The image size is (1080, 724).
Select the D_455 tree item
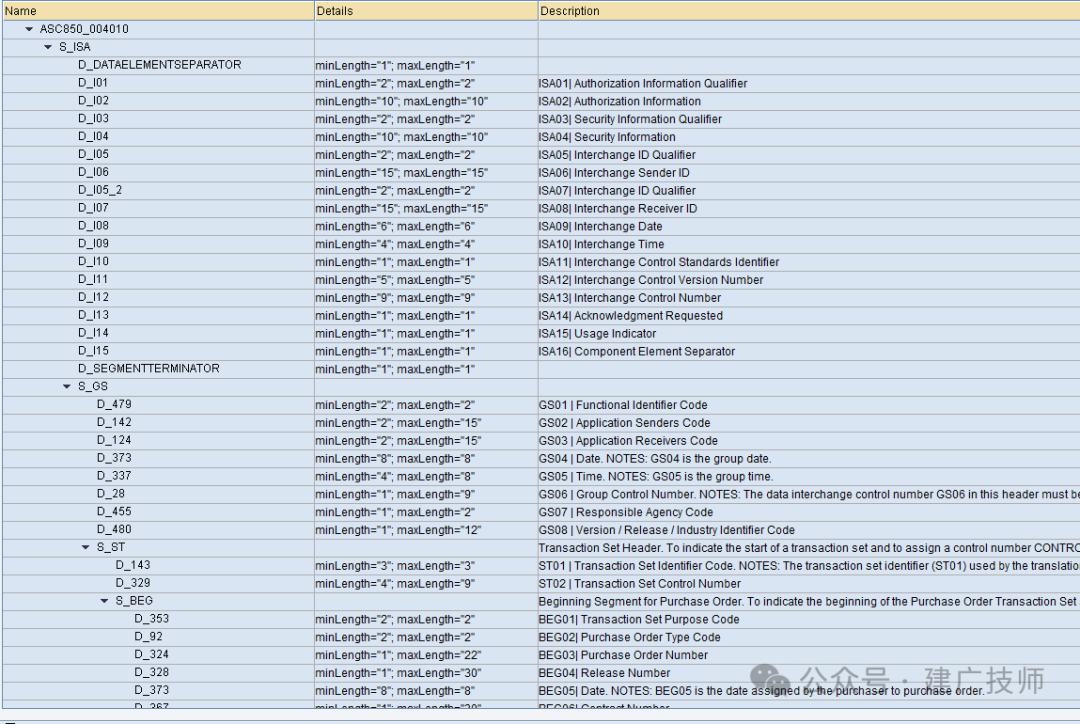[x=114, y=512]
